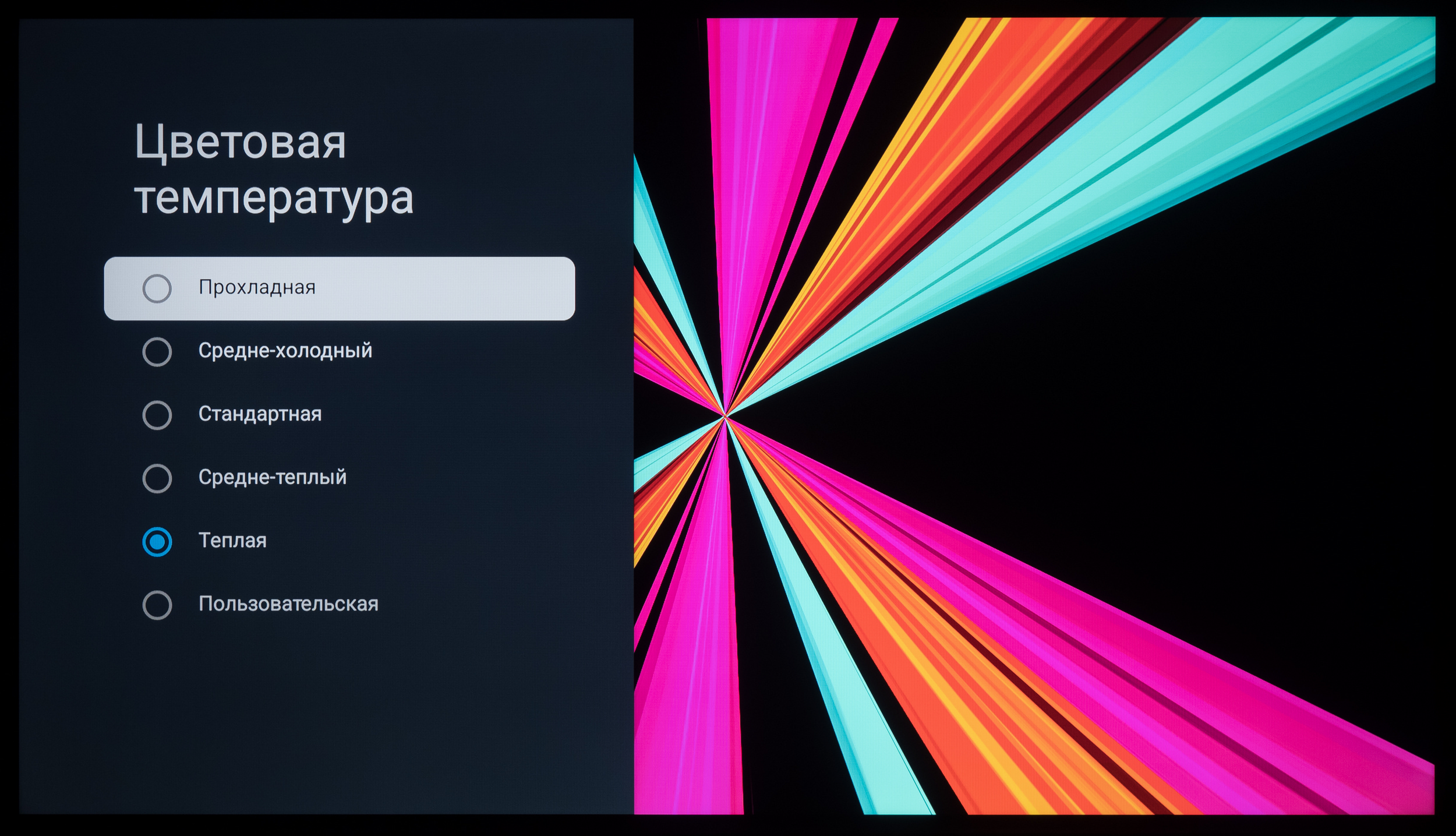The width and height of the screenshot is (1456, 836).
Task: Enable the Средне-теплый radio circle
Action: pyautogui.click(x=157, y=478)
